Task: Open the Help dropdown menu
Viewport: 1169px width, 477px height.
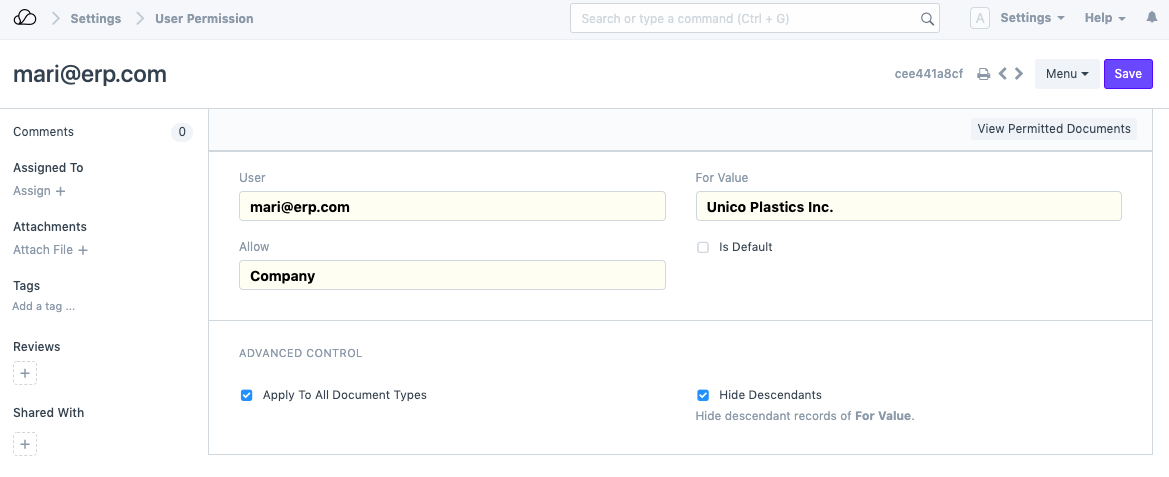Action: [1104, 18]
